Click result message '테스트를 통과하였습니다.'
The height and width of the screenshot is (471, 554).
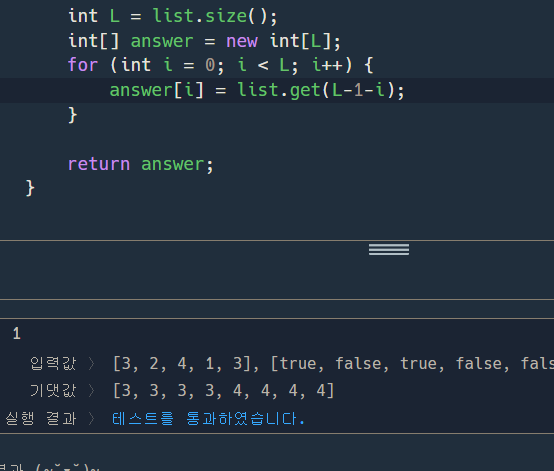coord(208,419)
